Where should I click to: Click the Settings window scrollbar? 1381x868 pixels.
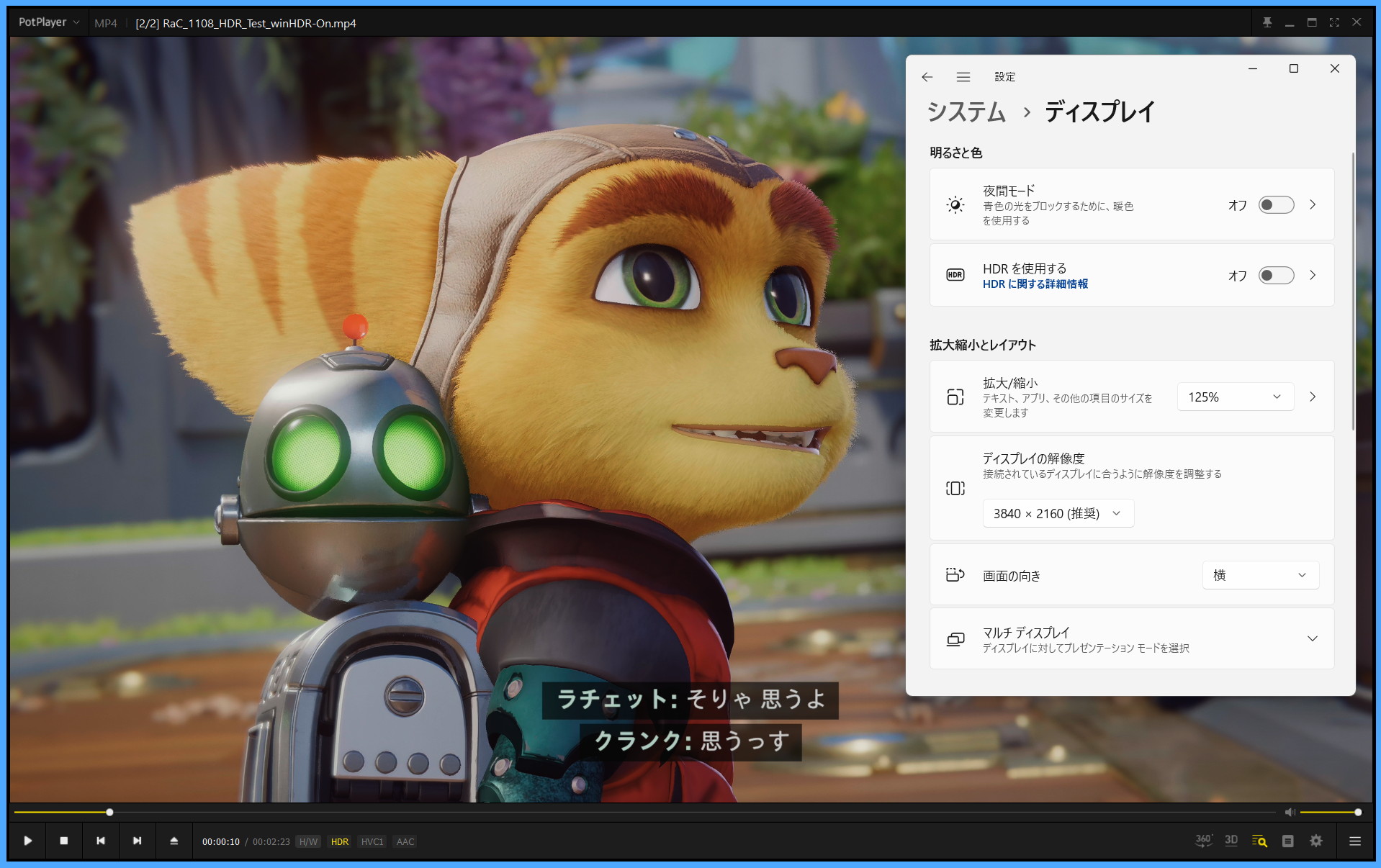pyautogui.click(x=1353, y=291)
